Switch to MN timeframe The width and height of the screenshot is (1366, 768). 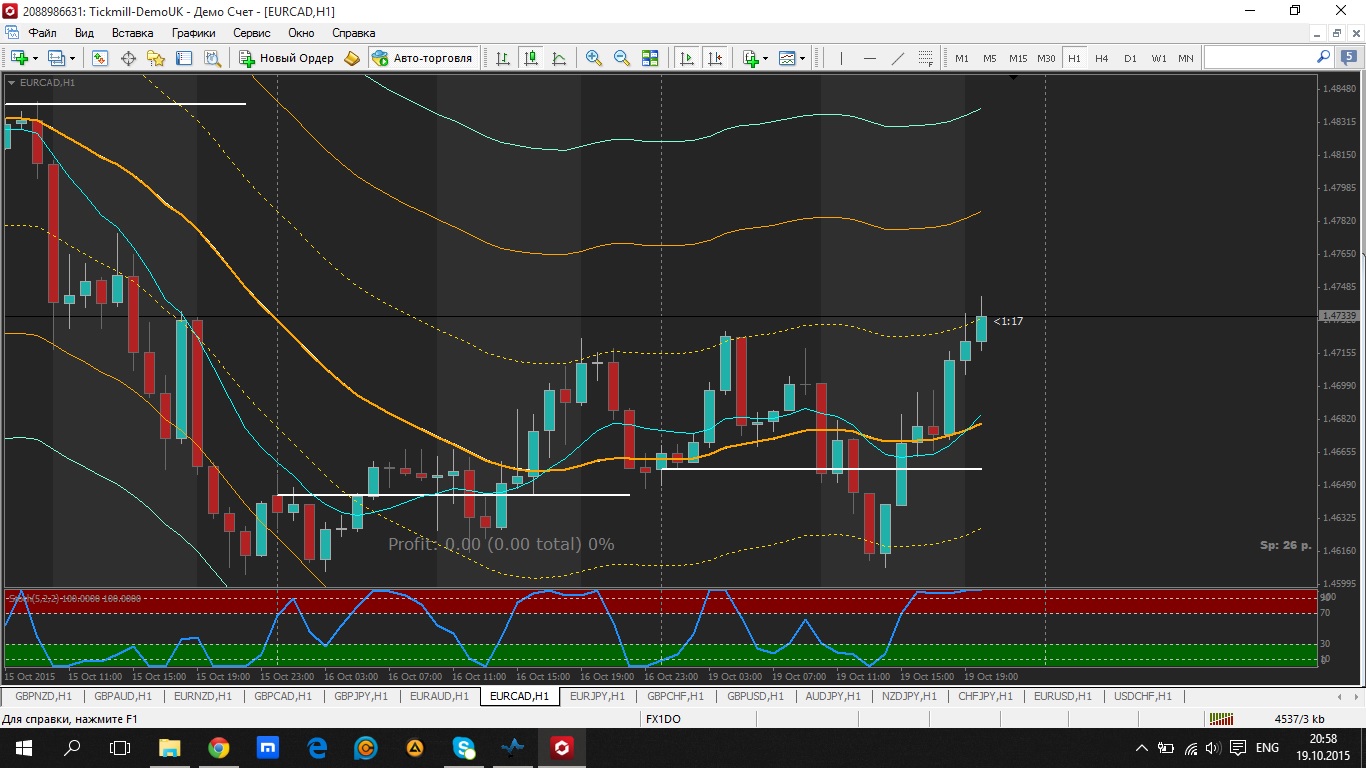click(x=1186, y=58)
